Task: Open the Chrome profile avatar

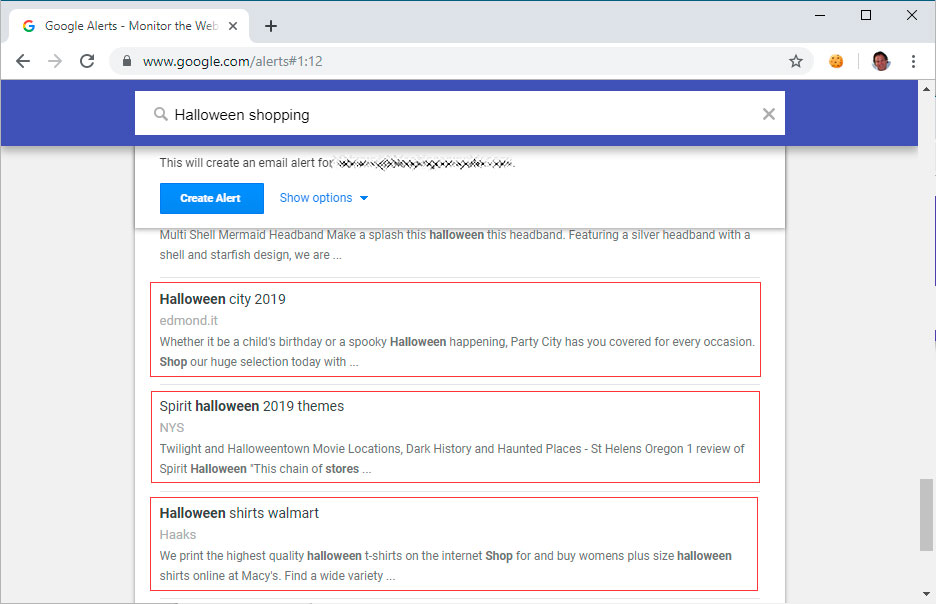Action: (x=881, y=61)
